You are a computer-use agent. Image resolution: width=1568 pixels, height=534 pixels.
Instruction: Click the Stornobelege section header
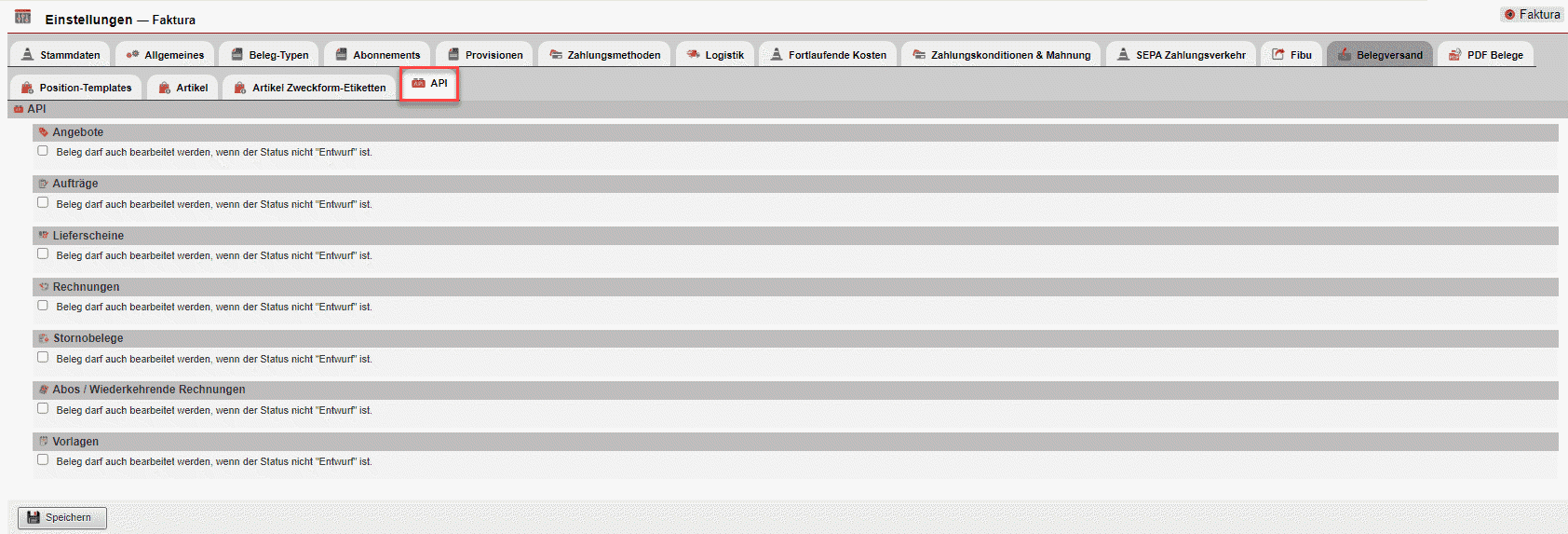(88, 338)
